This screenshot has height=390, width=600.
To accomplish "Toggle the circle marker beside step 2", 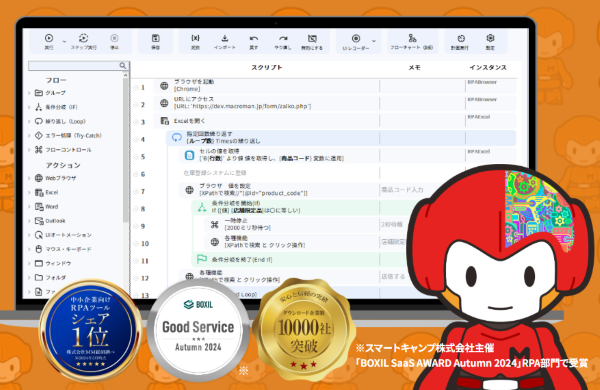I will 136,104.
